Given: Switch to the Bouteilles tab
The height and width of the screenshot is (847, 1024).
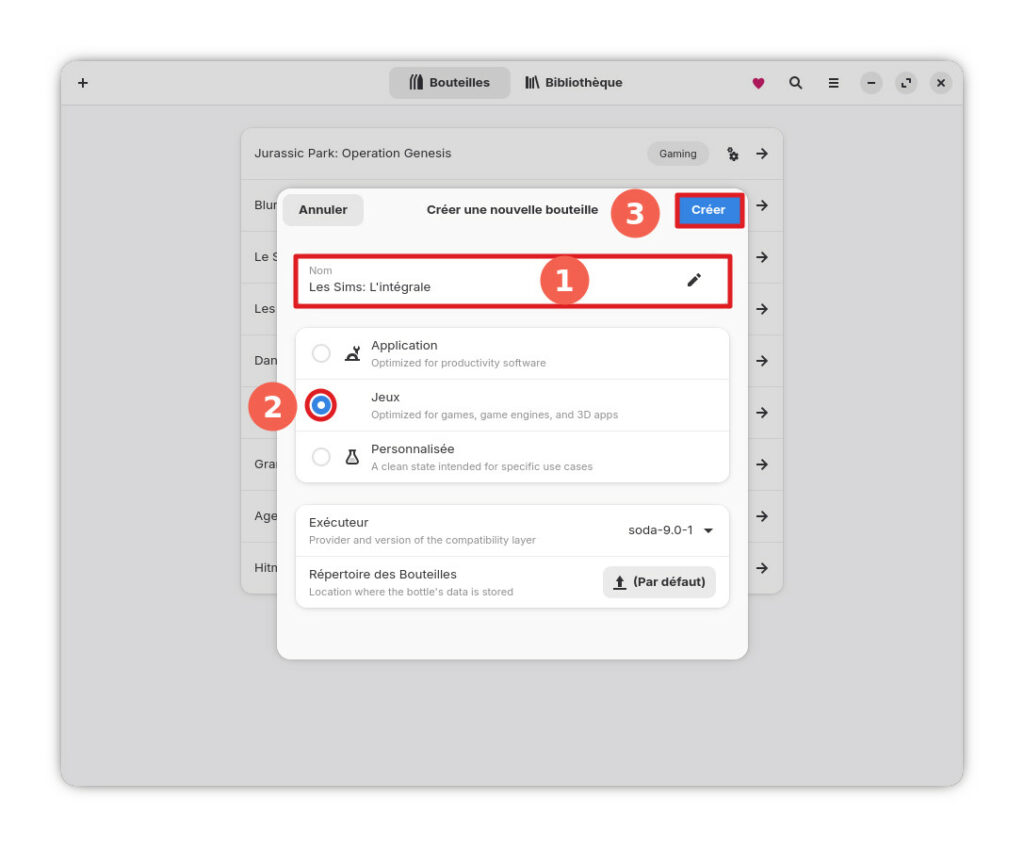Looking at the screenshot, I should coord(450,83).
